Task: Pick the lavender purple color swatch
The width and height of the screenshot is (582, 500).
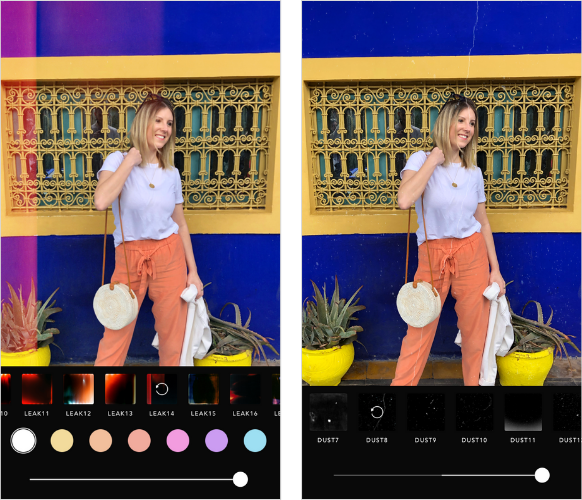Action: (x=216, y=441)
